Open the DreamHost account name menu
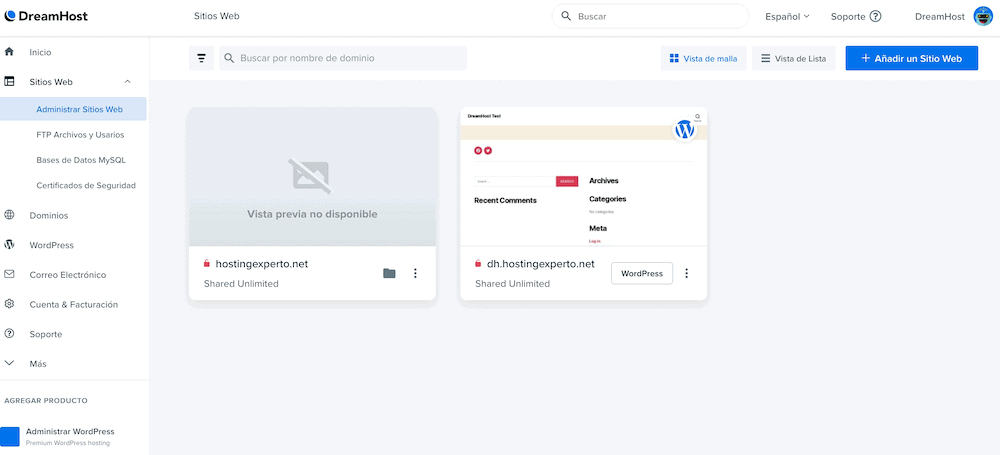Screen dimensions: 1000x455 point(939,17)
